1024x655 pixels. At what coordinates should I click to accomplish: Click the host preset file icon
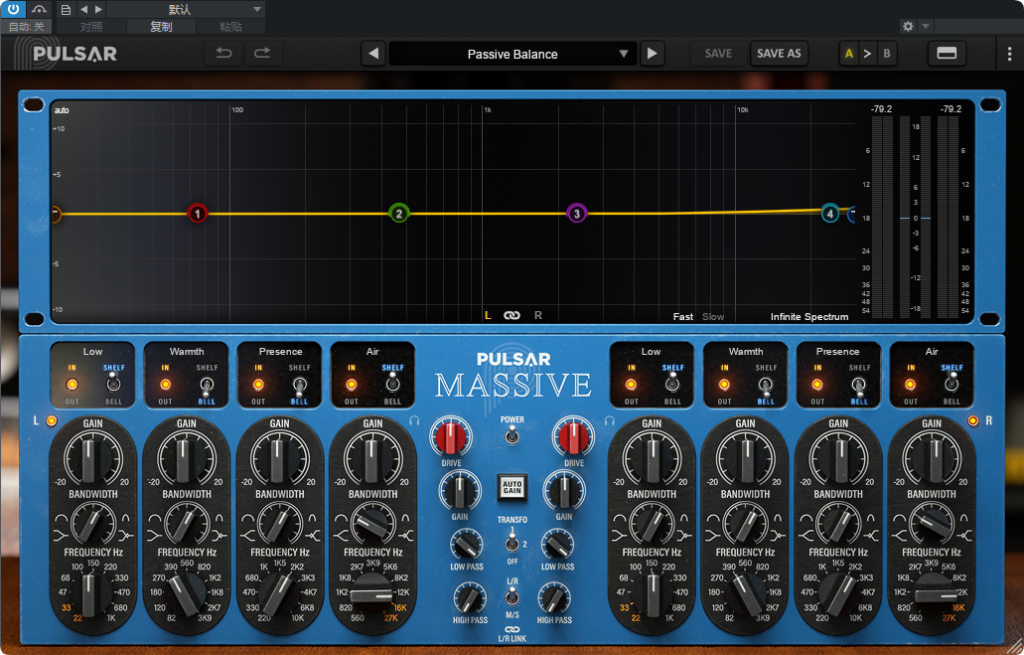65,9
